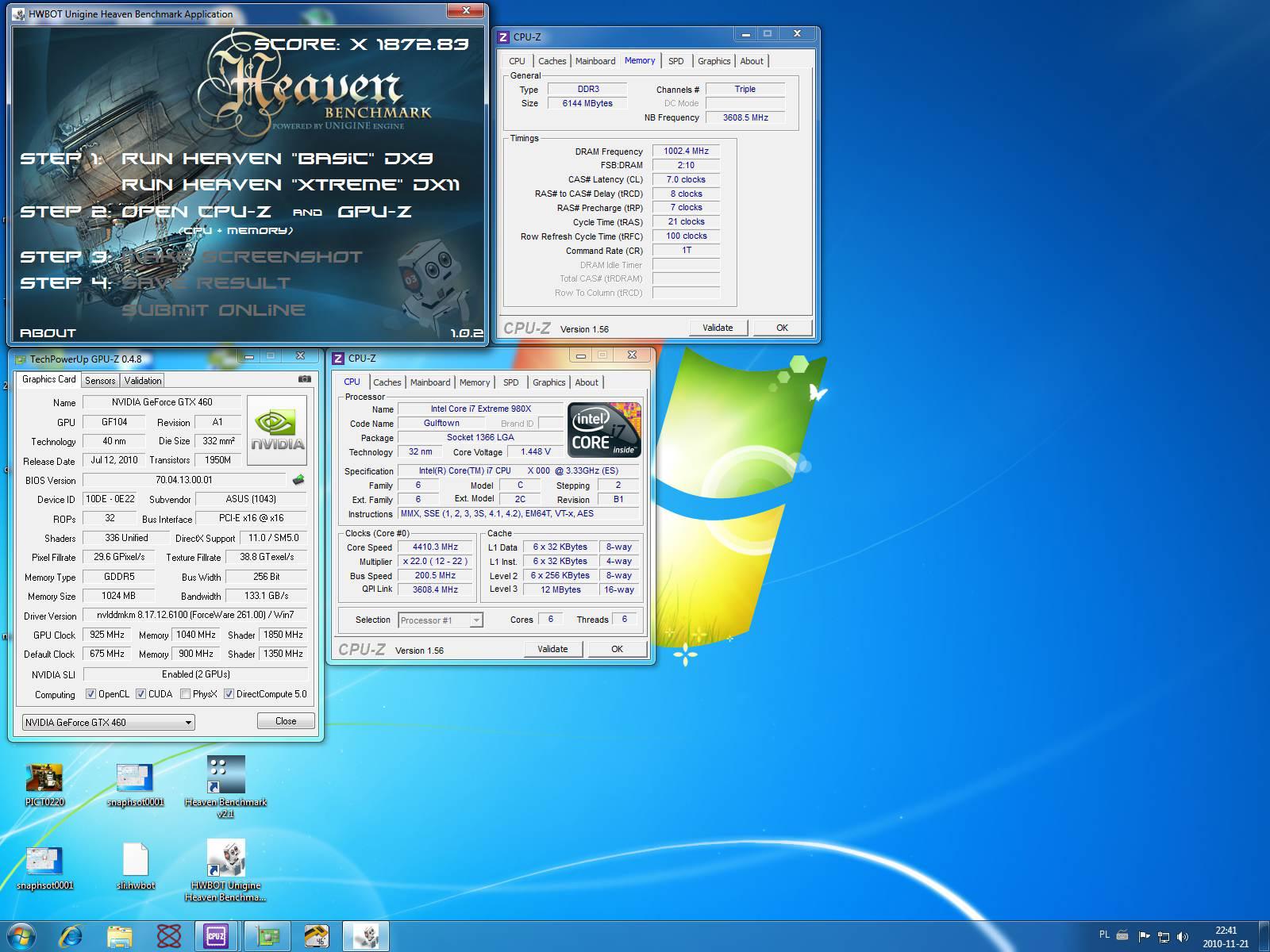Toggle the DirectCompute 5.0 checkbox
The width and height of the screenshot is (1270, 952).
click(229, 694)
